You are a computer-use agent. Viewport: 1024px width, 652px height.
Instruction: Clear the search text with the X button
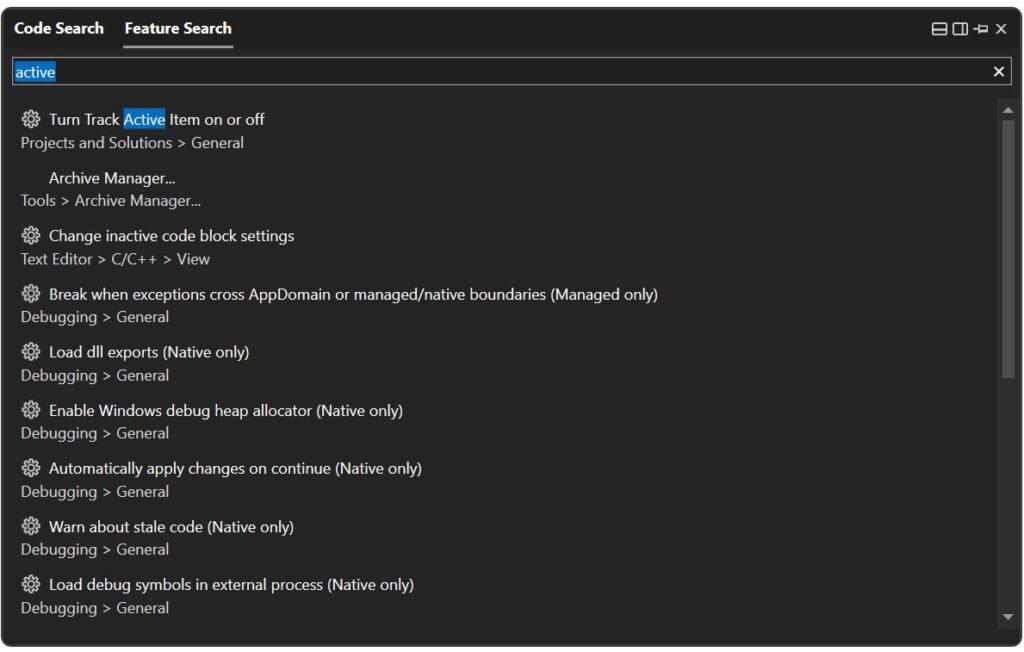(x=998, y=71)
